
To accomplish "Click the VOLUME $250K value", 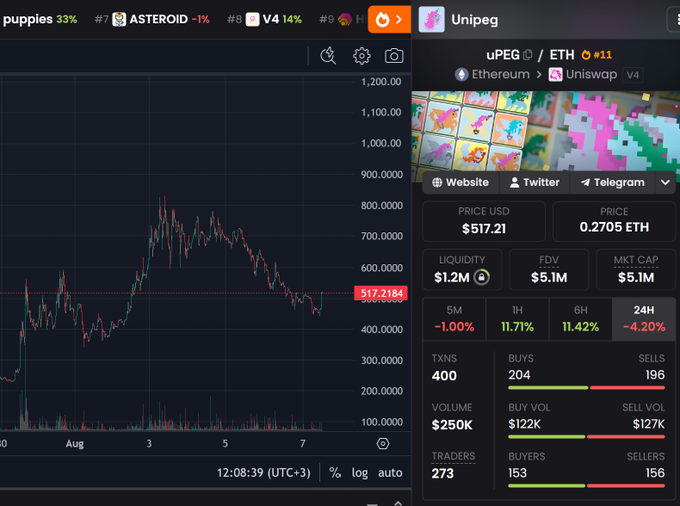I will [x=451, y=425].
